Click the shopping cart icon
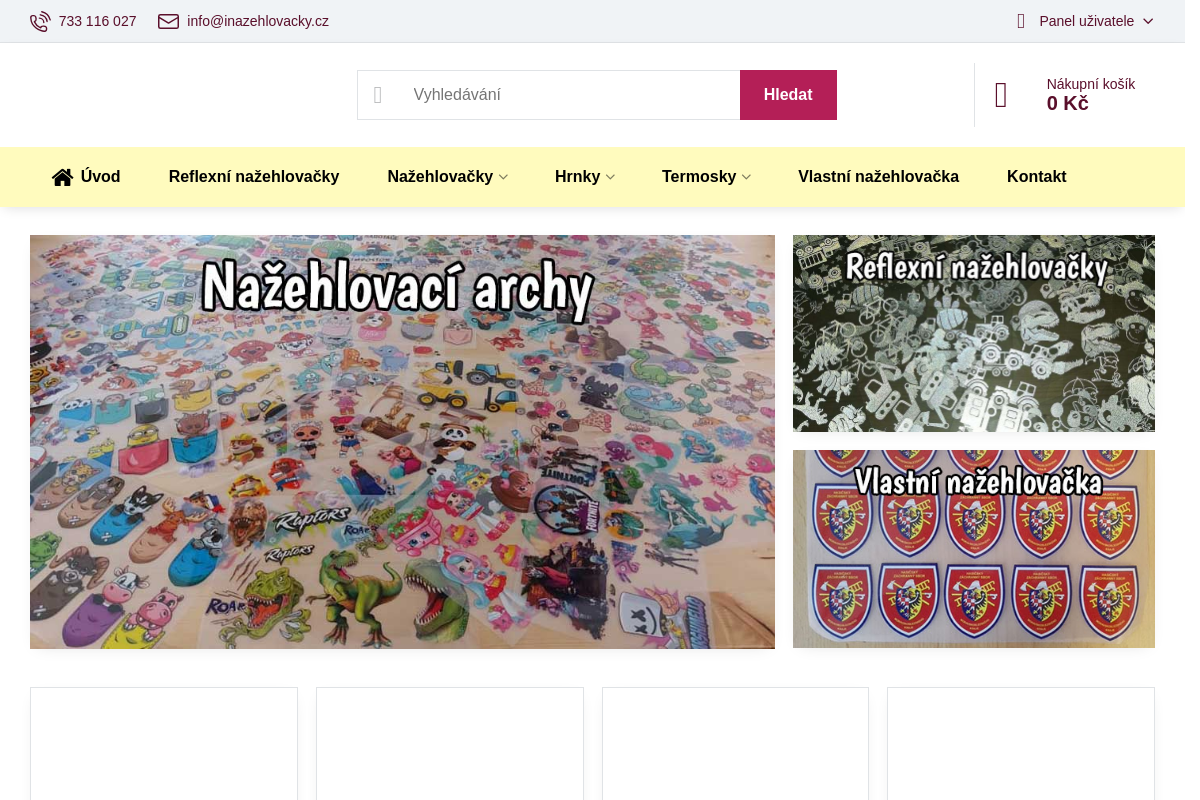 point(1001,95)
